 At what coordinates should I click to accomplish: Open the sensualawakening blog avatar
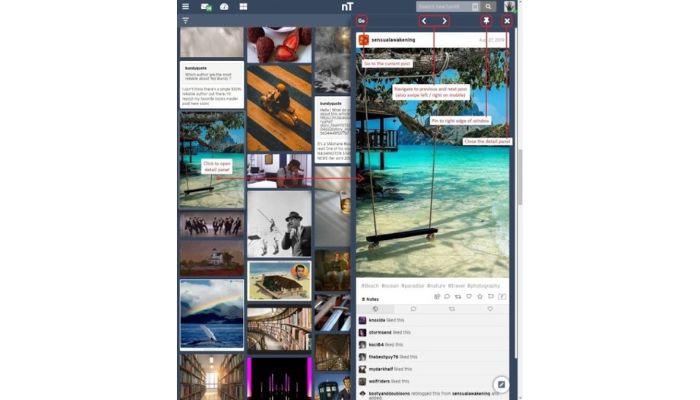[x=363, y=40]
